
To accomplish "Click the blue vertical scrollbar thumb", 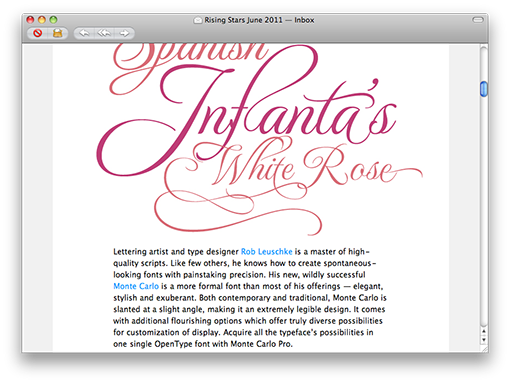I will [x=484, y=89].
